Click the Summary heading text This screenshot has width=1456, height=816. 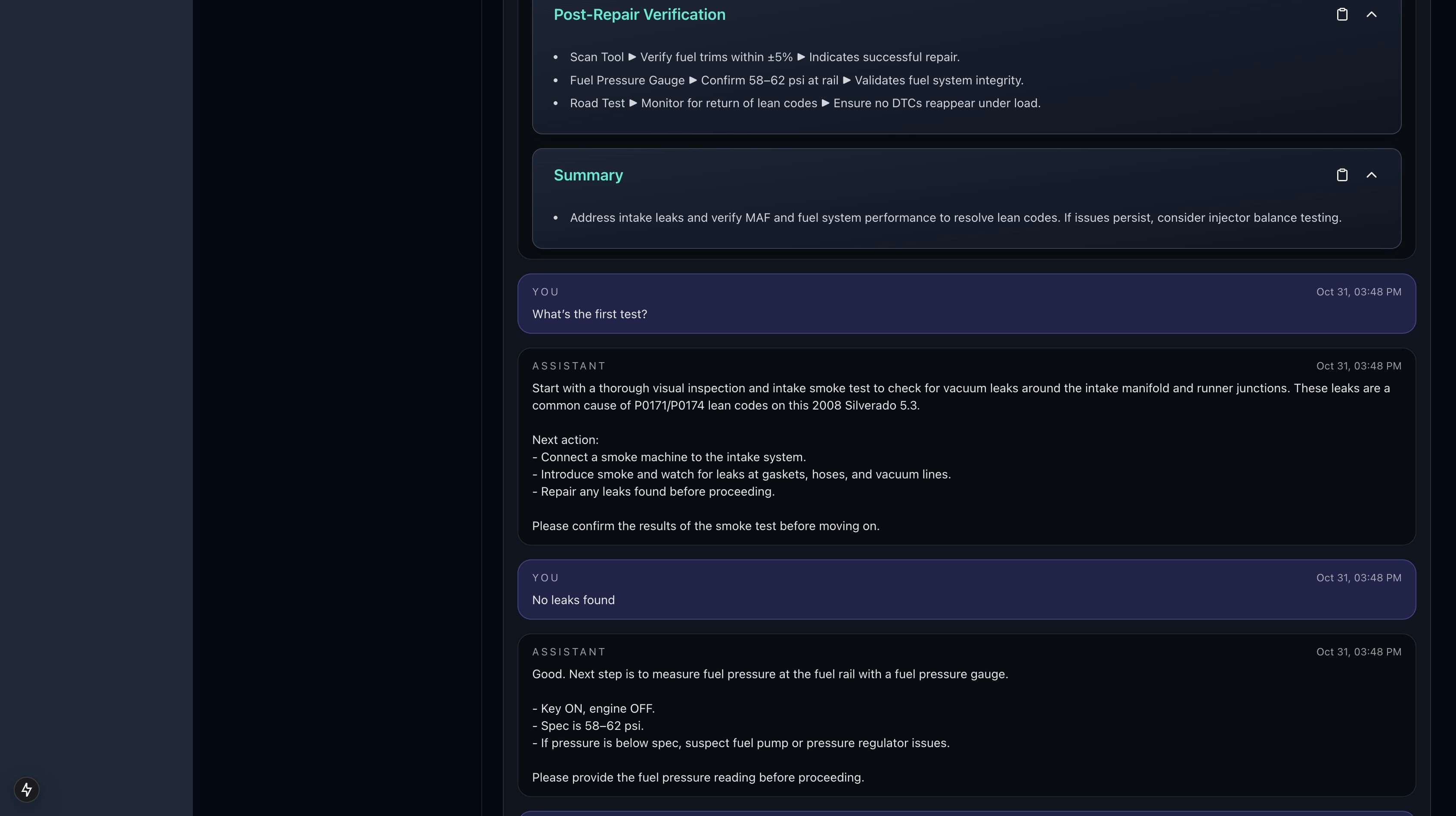(x=588, y=175)
